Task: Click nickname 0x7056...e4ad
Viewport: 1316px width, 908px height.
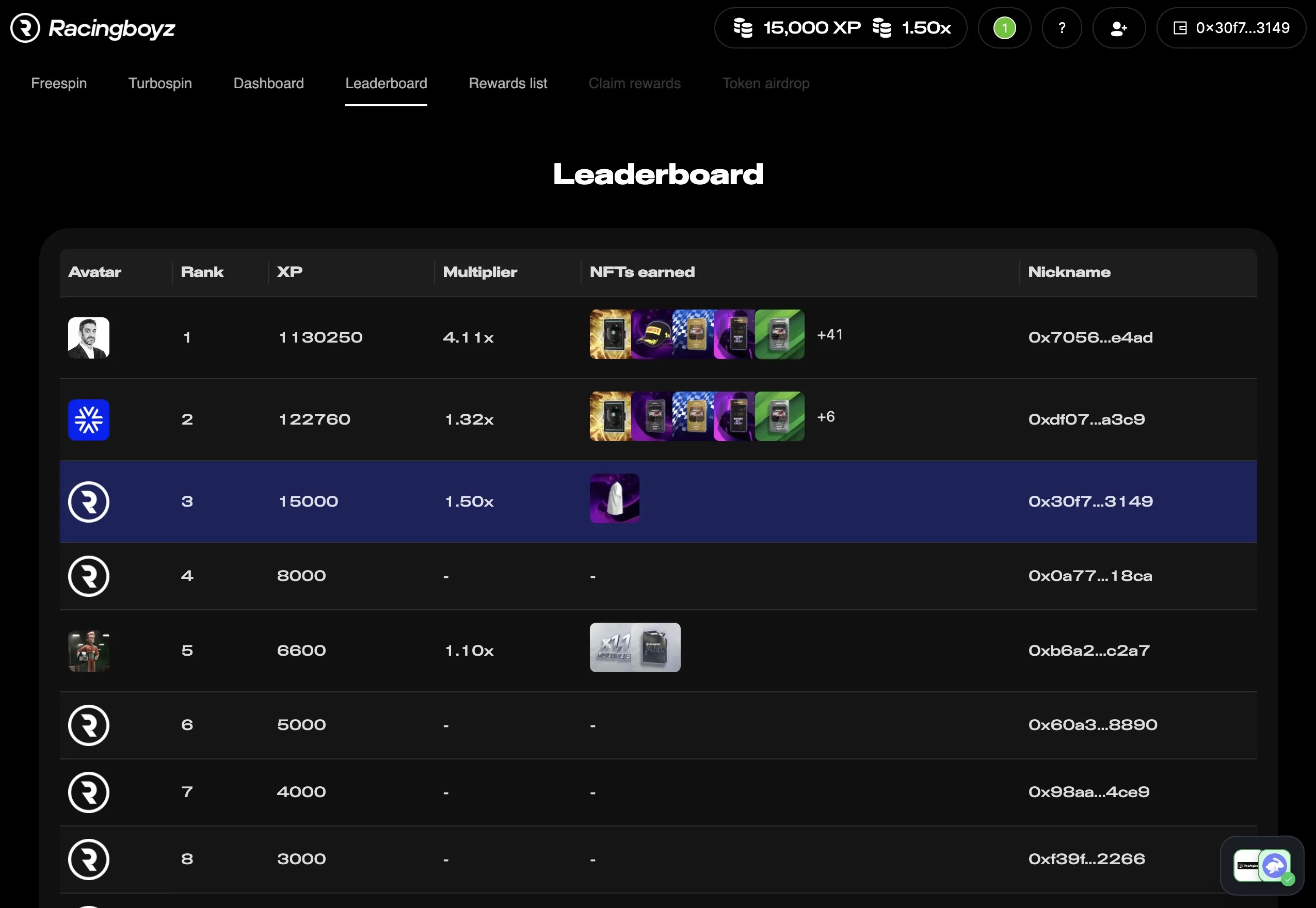Action: pos(1090,337)
